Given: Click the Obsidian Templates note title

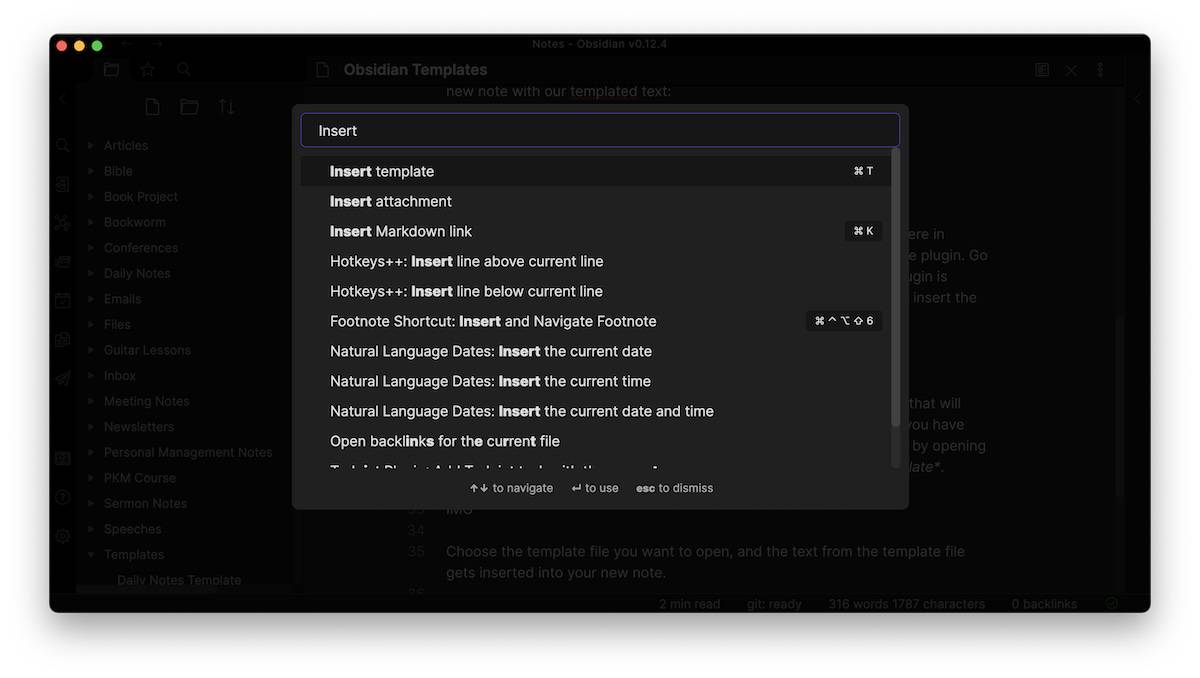Looking at the screenshot, I should pos(416,70).
